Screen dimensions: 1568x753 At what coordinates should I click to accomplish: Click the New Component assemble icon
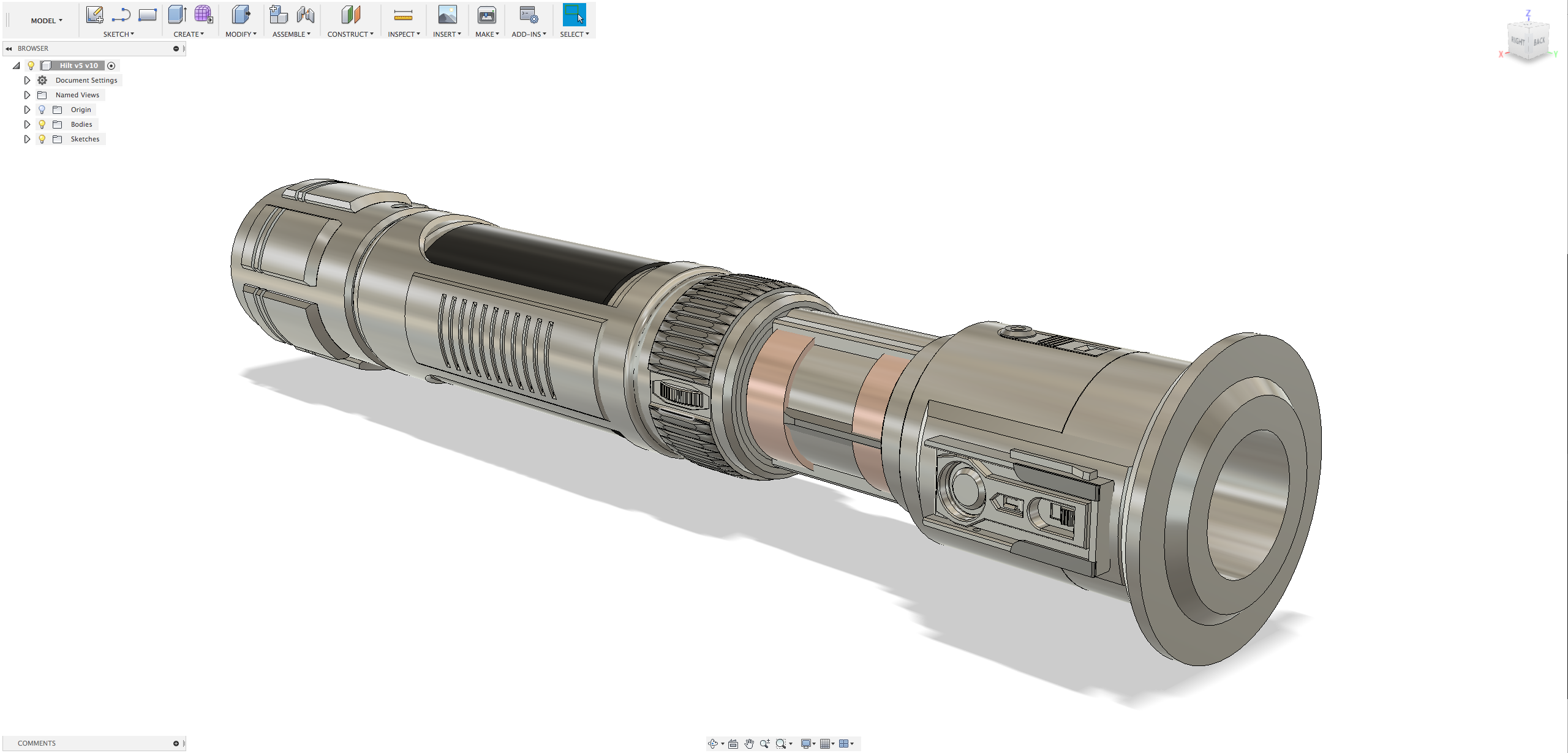pyautogui.click(x=279, y=15)
